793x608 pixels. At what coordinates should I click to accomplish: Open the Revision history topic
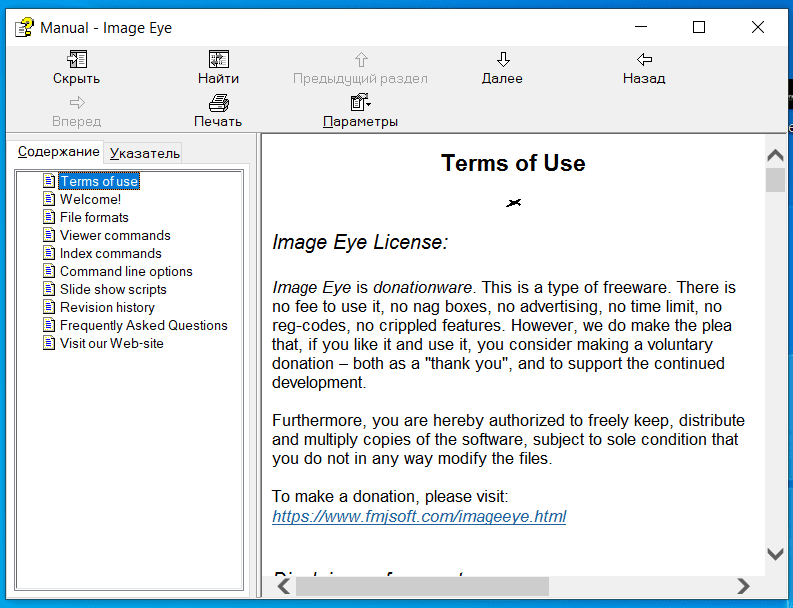click(107, 308)
